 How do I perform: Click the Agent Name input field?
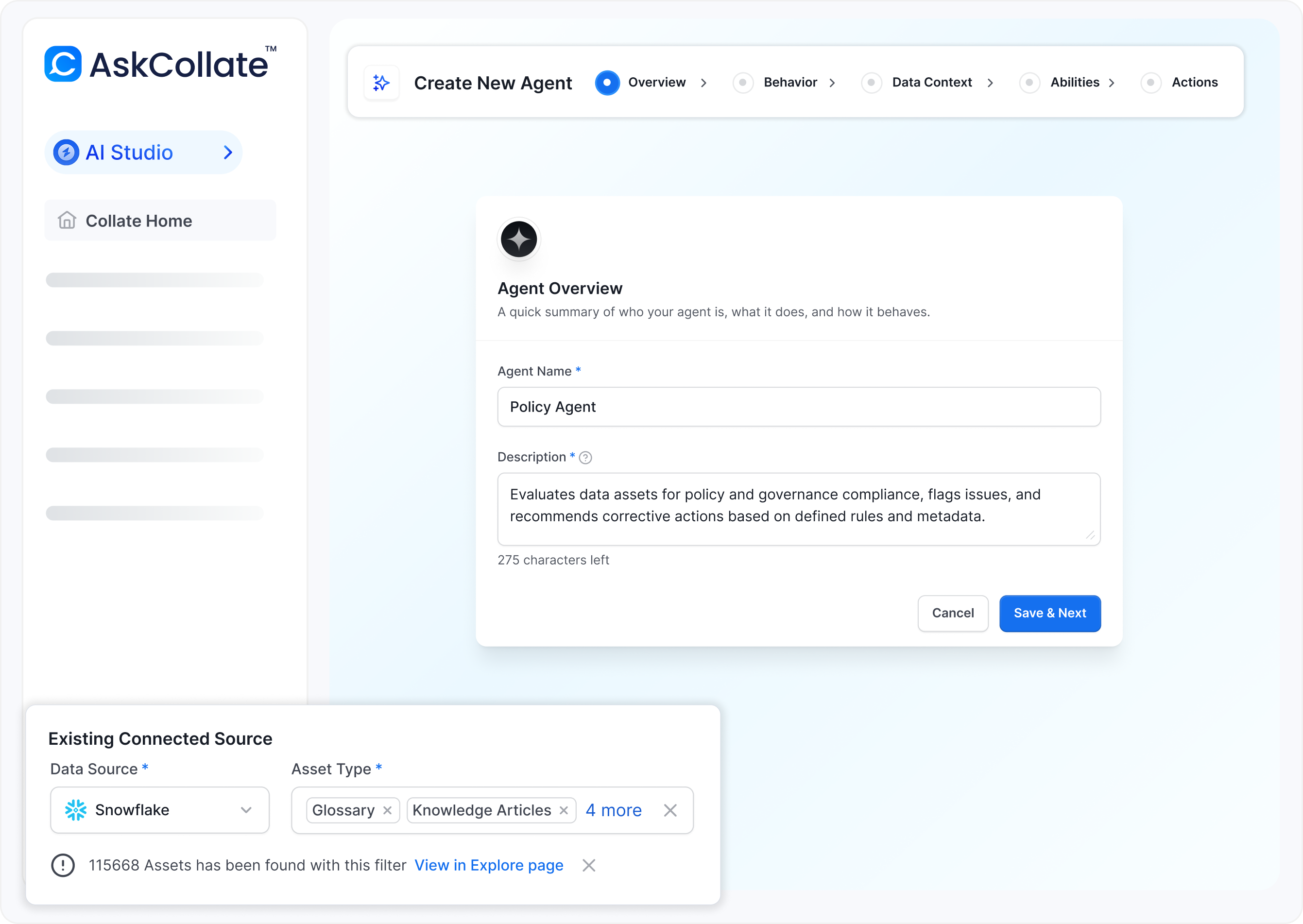pyautogui.click(x=798, y=407)
